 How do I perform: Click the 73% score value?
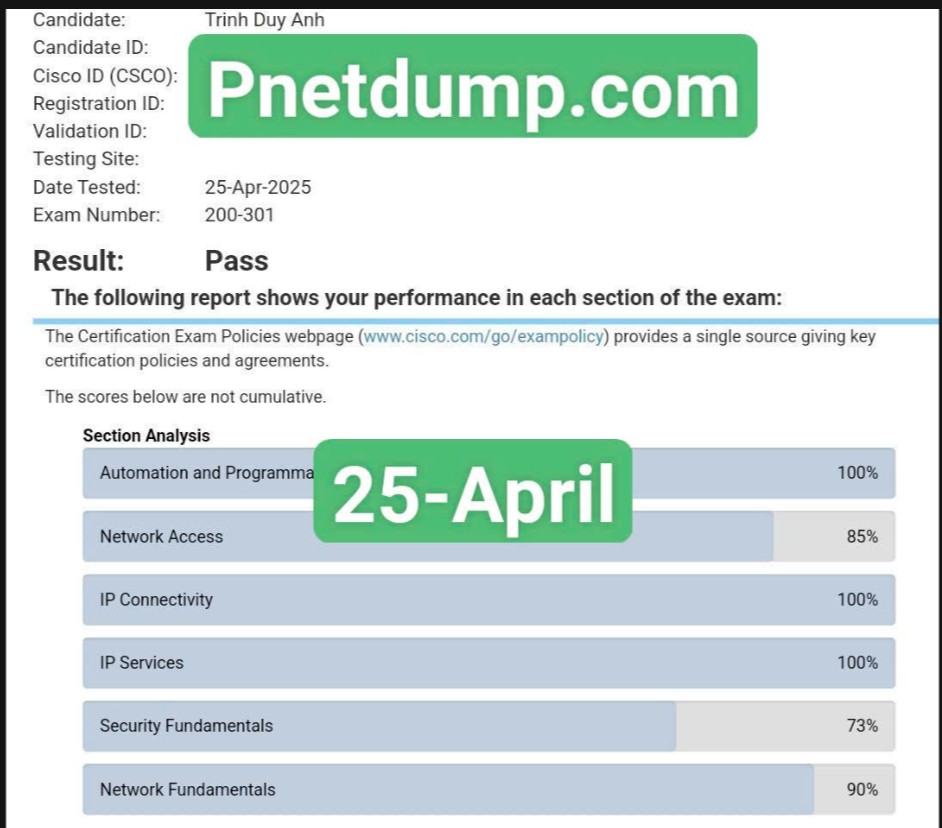tap(862, 726)
